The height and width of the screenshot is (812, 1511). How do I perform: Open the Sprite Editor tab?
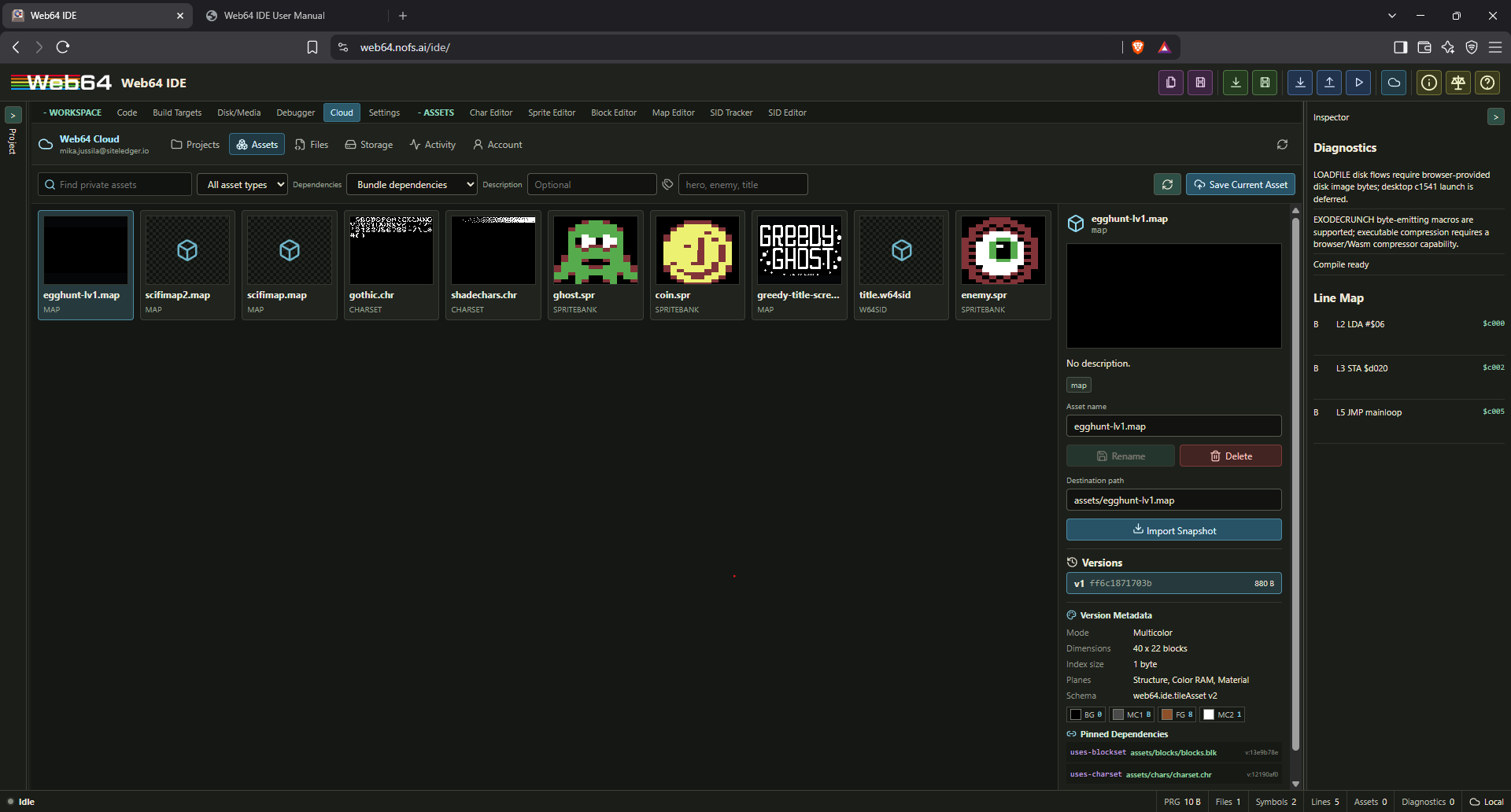click(552, 113)
